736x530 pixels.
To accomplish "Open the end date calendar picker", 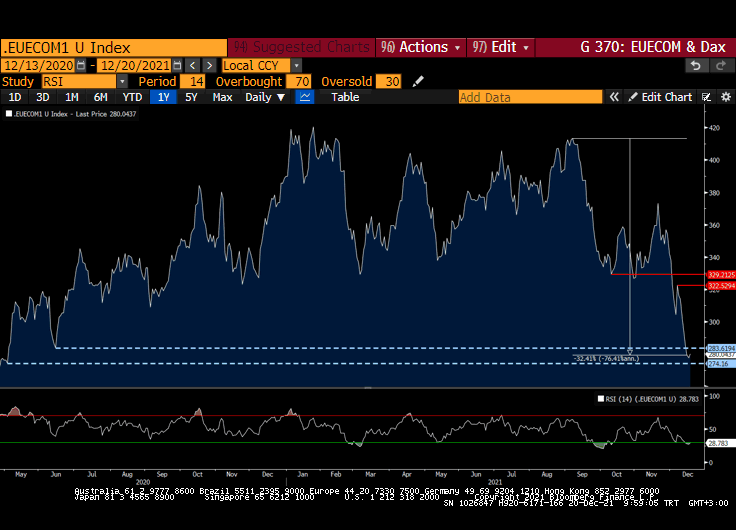I will click(x=177, y=65).
